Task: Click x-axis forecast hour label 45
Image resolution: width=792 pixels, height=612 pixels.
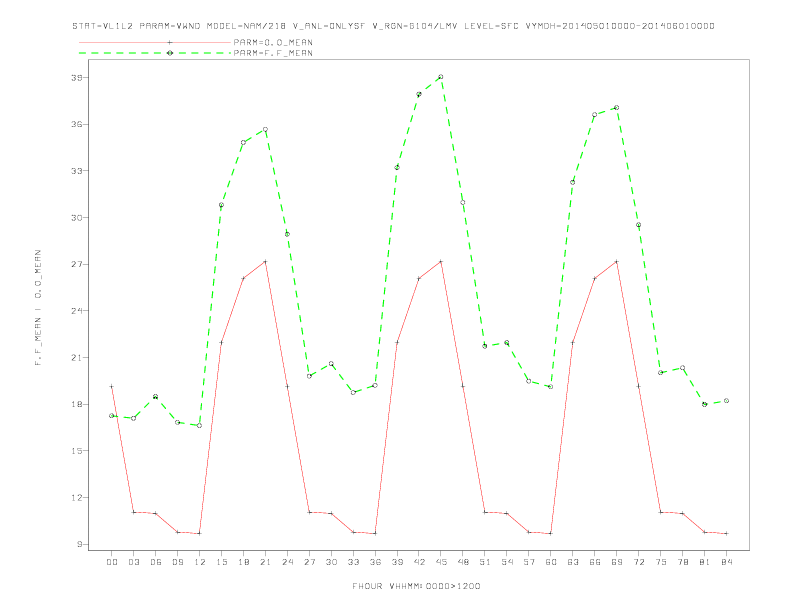Action: click(441, 562)
